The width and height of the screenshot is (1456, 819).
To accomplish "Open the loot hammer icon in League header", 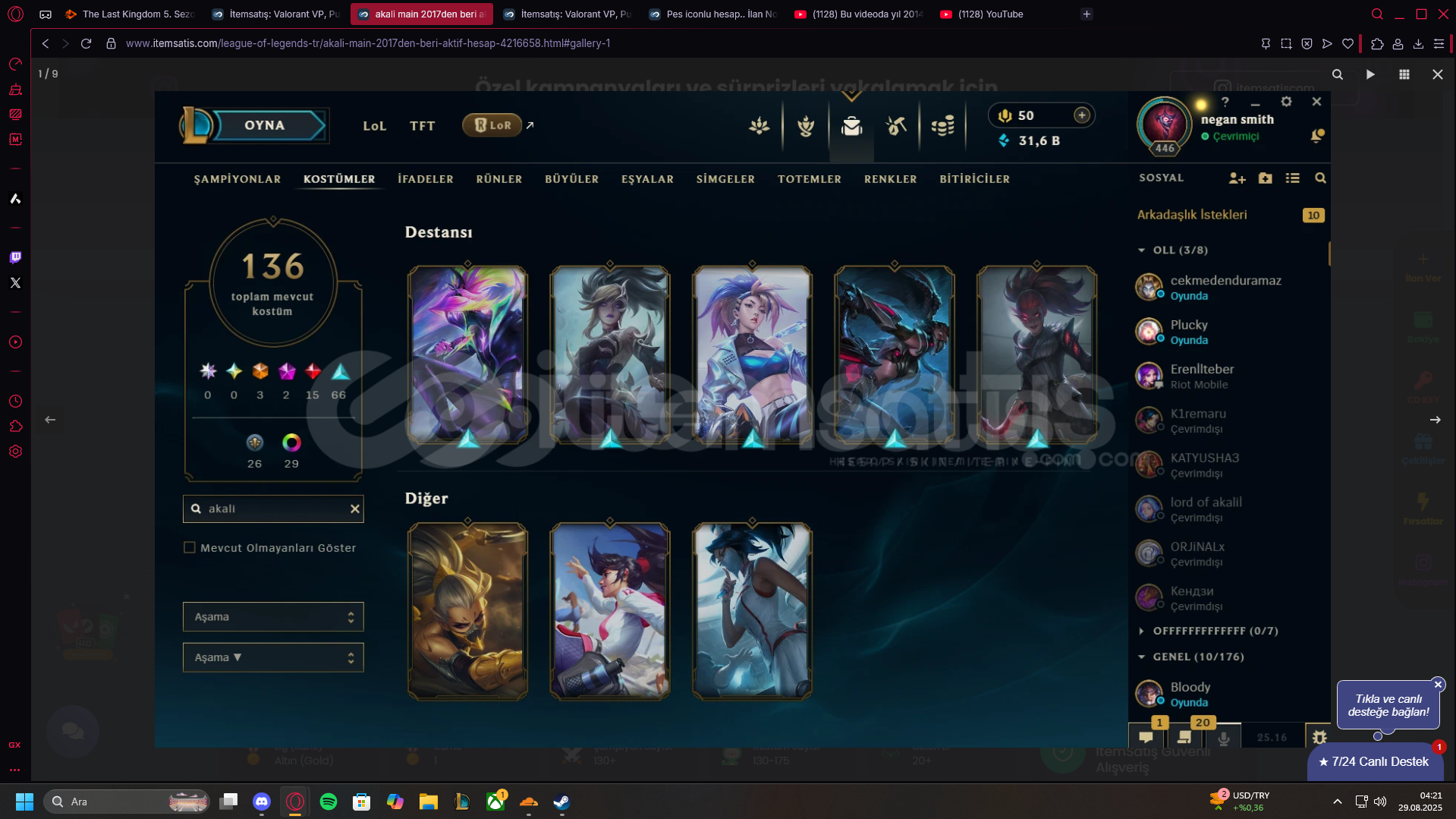I will [896, 126].
